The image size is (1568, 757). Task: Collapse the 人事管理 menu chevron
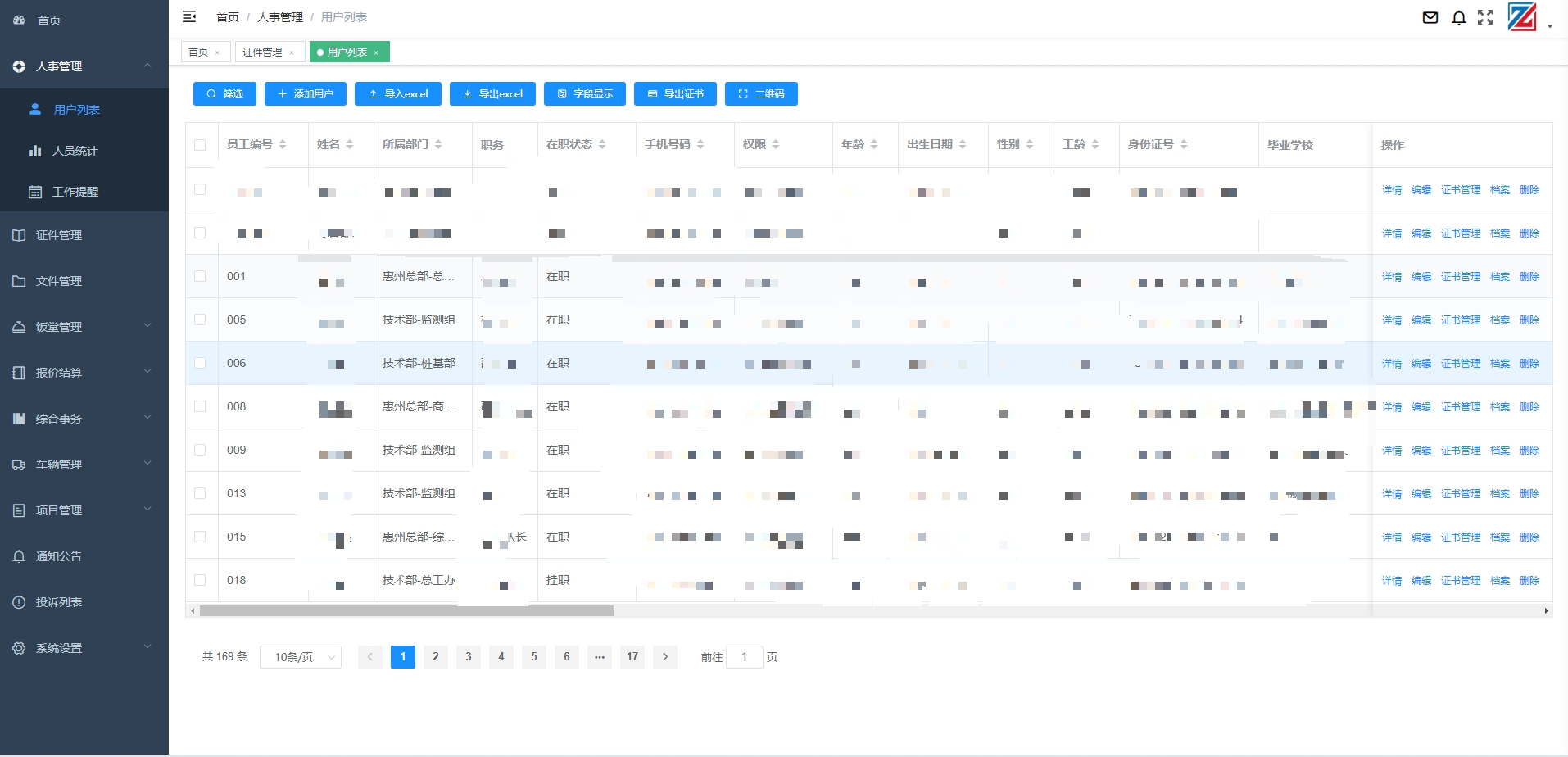coord(147,66)
